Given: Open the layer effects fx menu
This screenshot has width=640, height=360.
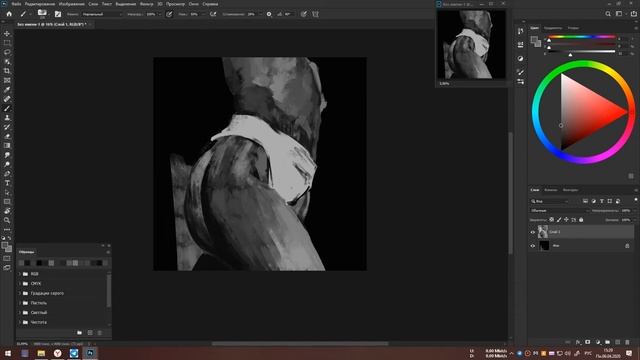Looking at the screenshot, I should (x=578, y=342).
